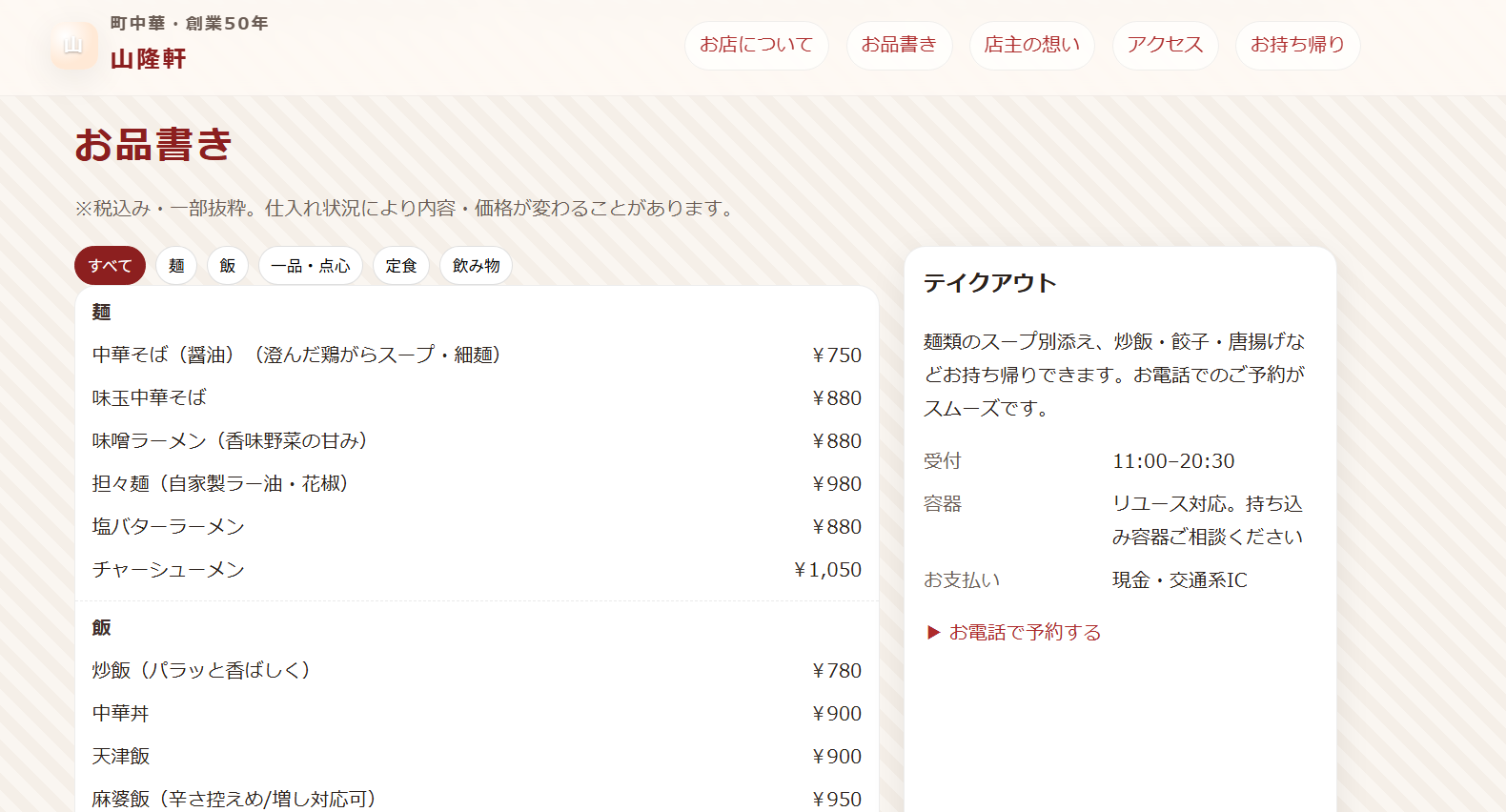The height and width of the screenshot is (812, 1506).
Task: Select 麻婆飯 menu item
Action: click(477, 799)
